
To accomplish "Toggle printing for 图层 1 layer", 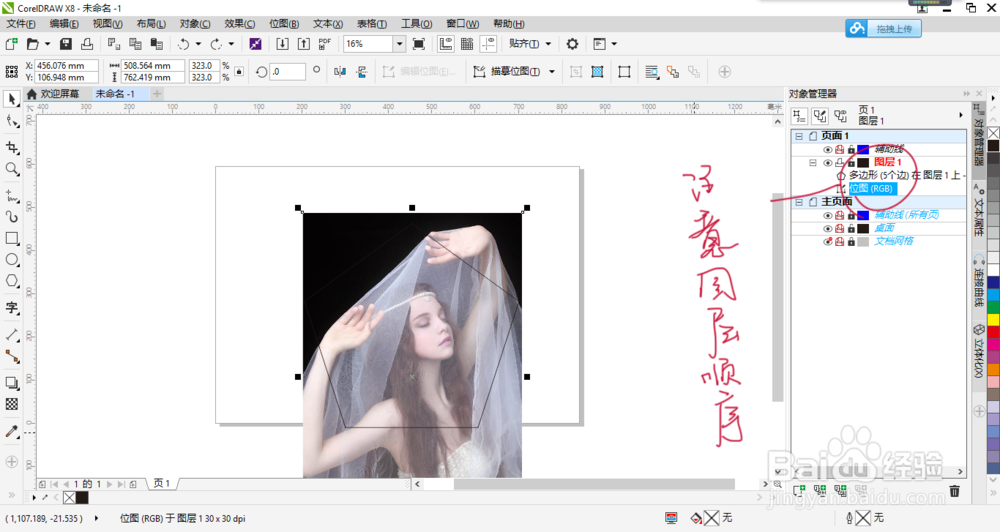I will tap(839, 163).
